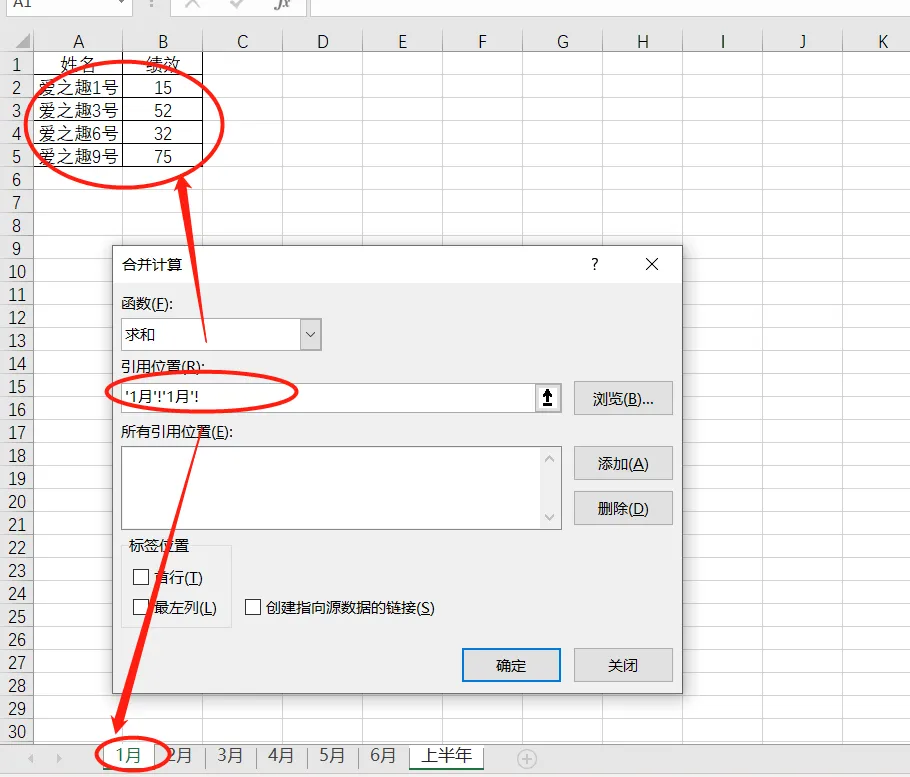Select column G header
The image size is (910, 777).
click(562, 41)
